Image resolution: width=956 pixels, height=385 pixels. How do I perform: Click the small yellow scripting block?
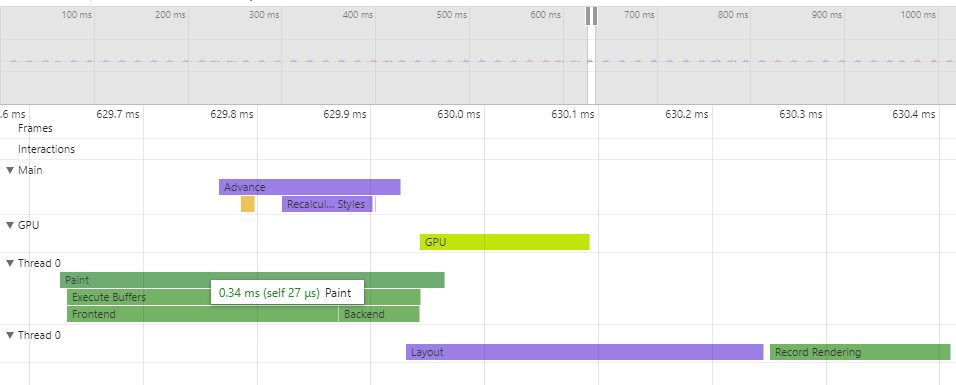[248, 204]
